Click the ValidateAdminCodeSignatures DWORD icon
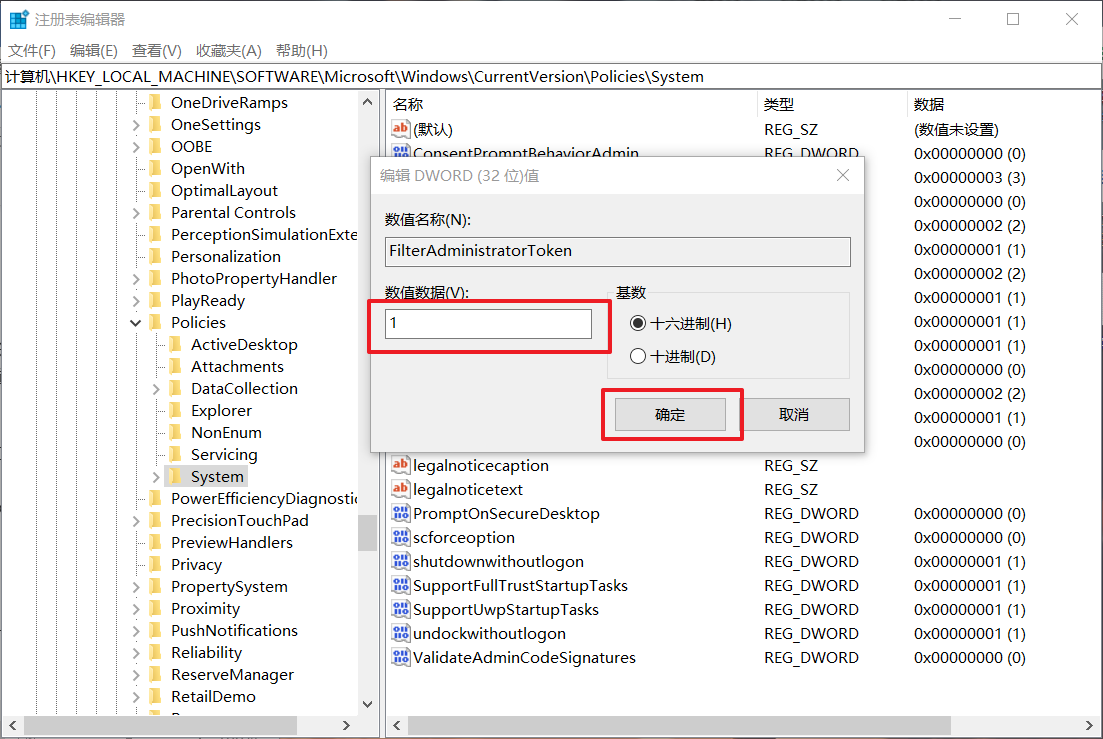 point(400,657)
